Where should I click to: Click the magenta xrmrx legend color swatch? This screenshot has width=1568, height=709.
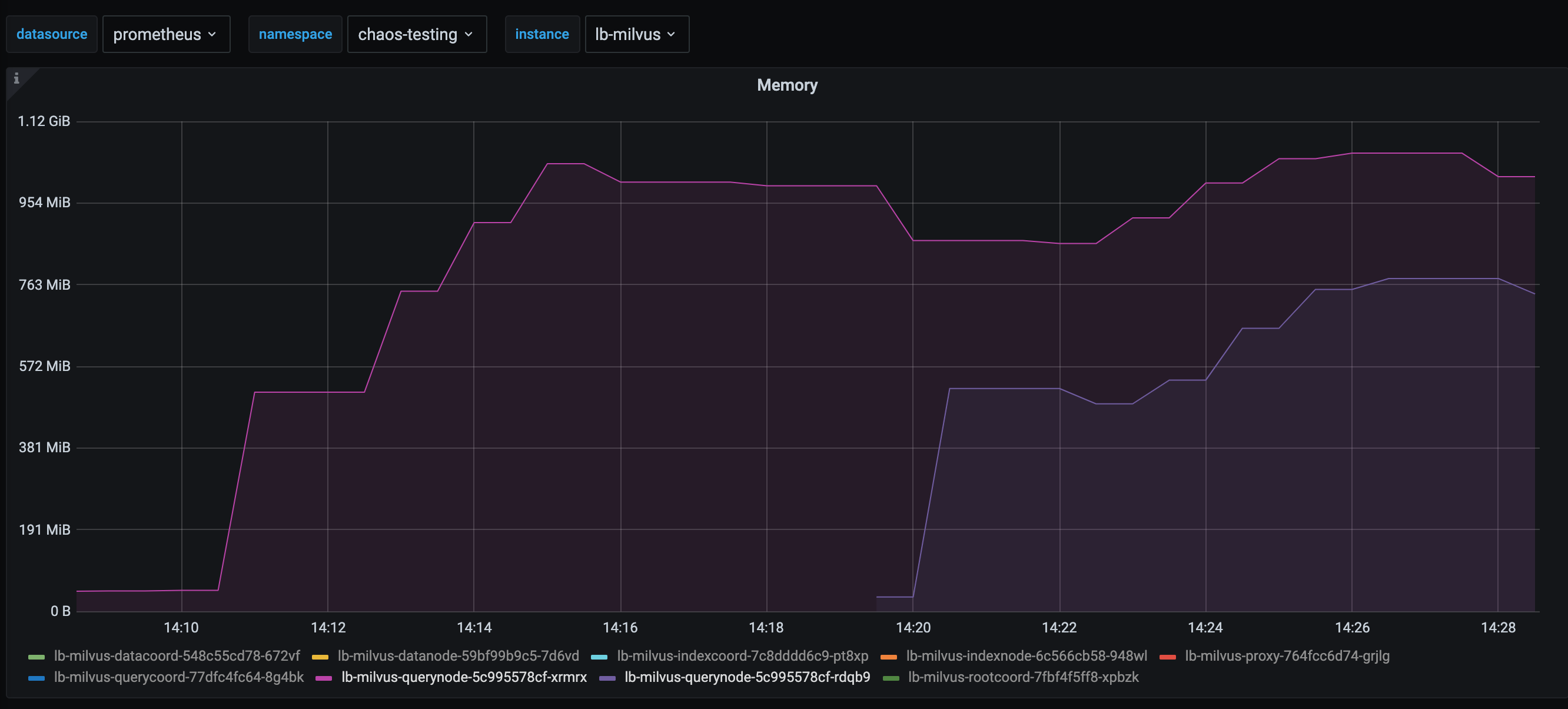click(323, 677)
